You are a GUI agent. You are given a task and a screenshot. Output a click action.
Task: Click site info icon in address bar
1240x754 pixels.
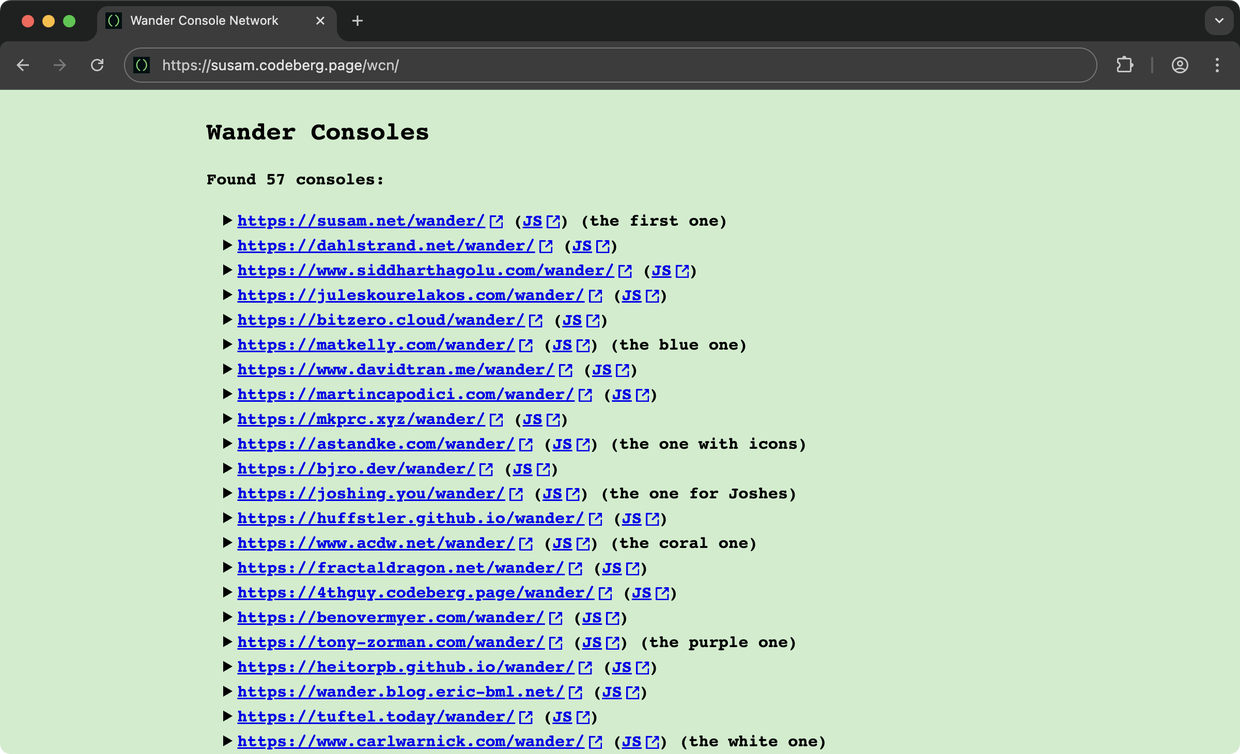tap(142, 65)
